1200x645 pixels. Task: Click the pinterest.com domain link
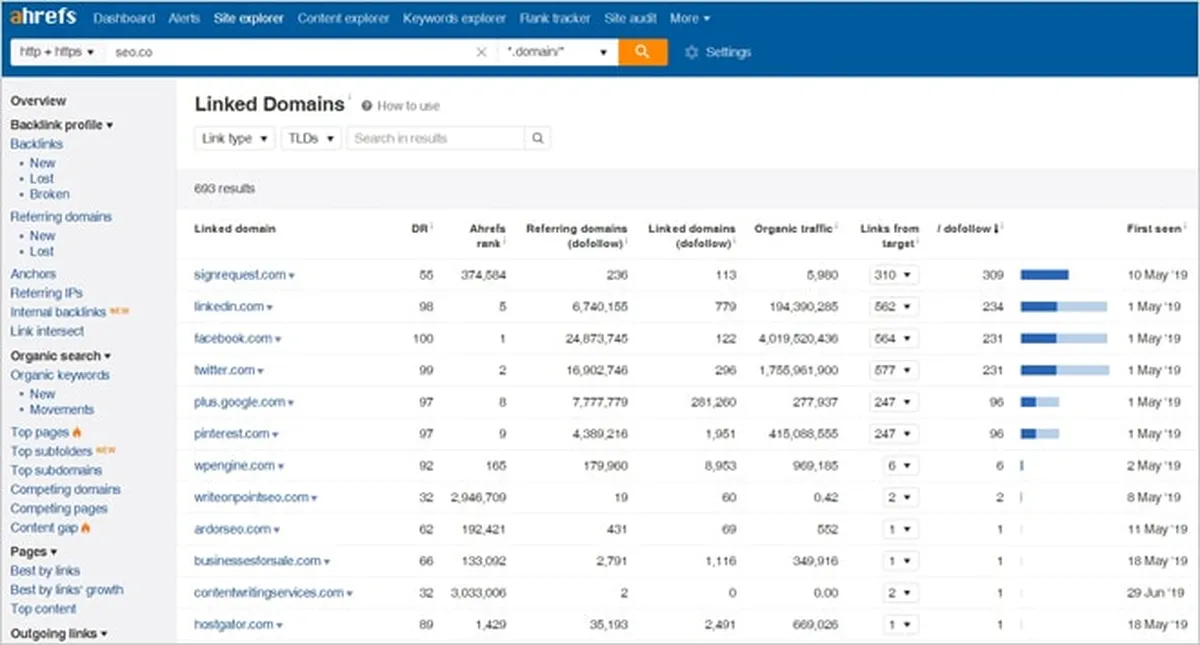tap(232, 434)
